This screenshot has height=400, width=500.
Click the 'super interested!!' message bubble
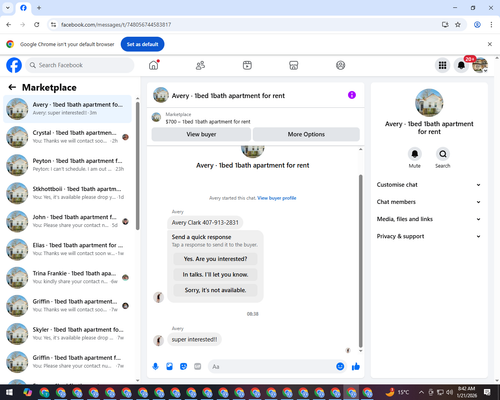click(x=194, y=339)
